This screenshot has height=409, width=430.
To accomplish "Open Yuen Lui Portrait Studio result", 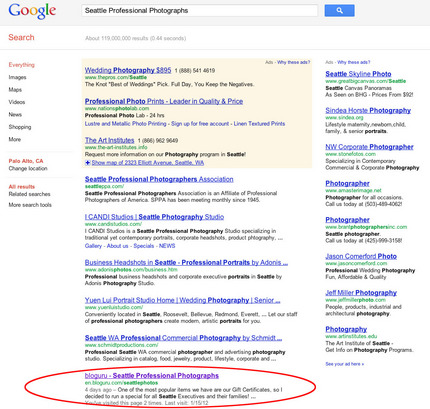I will 183,300.
